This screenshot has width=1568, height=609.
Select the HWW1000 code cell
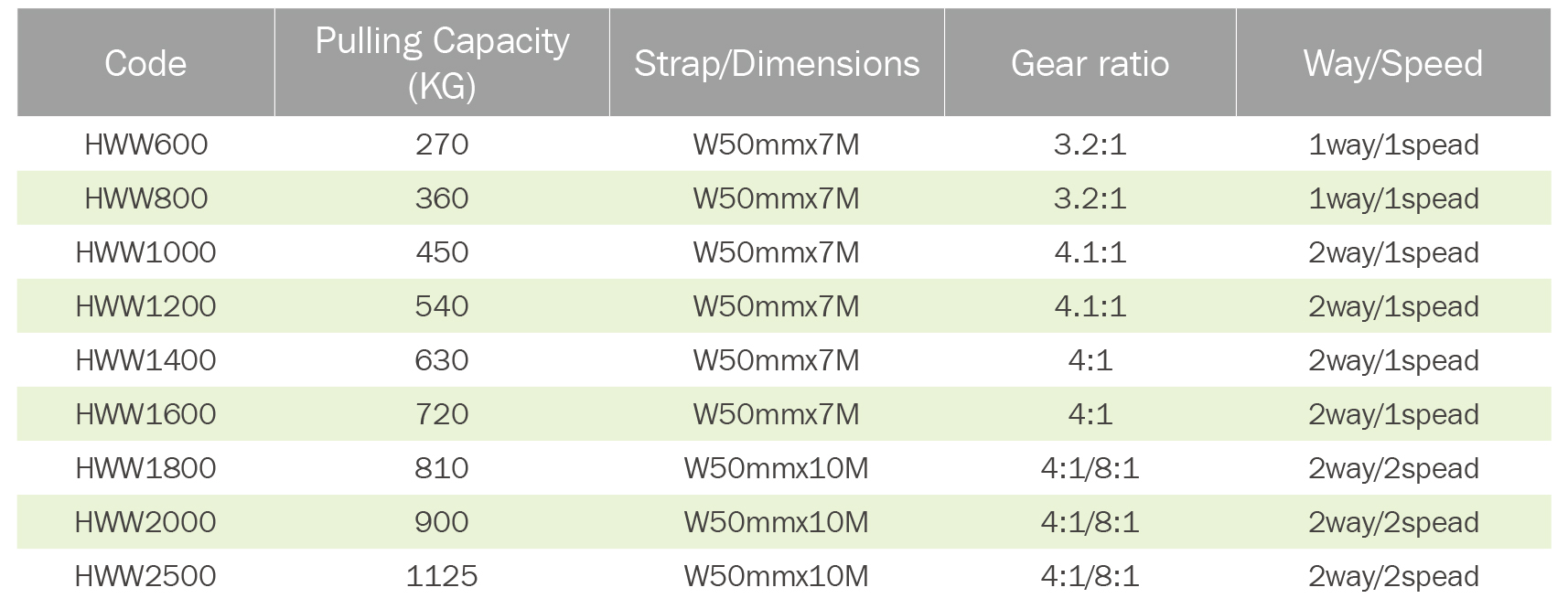(x=145, y=252)
